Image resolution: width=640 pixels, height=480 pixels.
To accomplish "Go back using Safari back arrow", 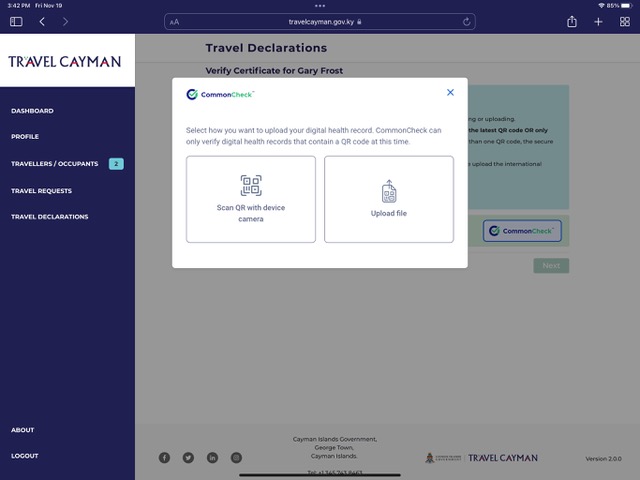I will click(x=42, y=22).
